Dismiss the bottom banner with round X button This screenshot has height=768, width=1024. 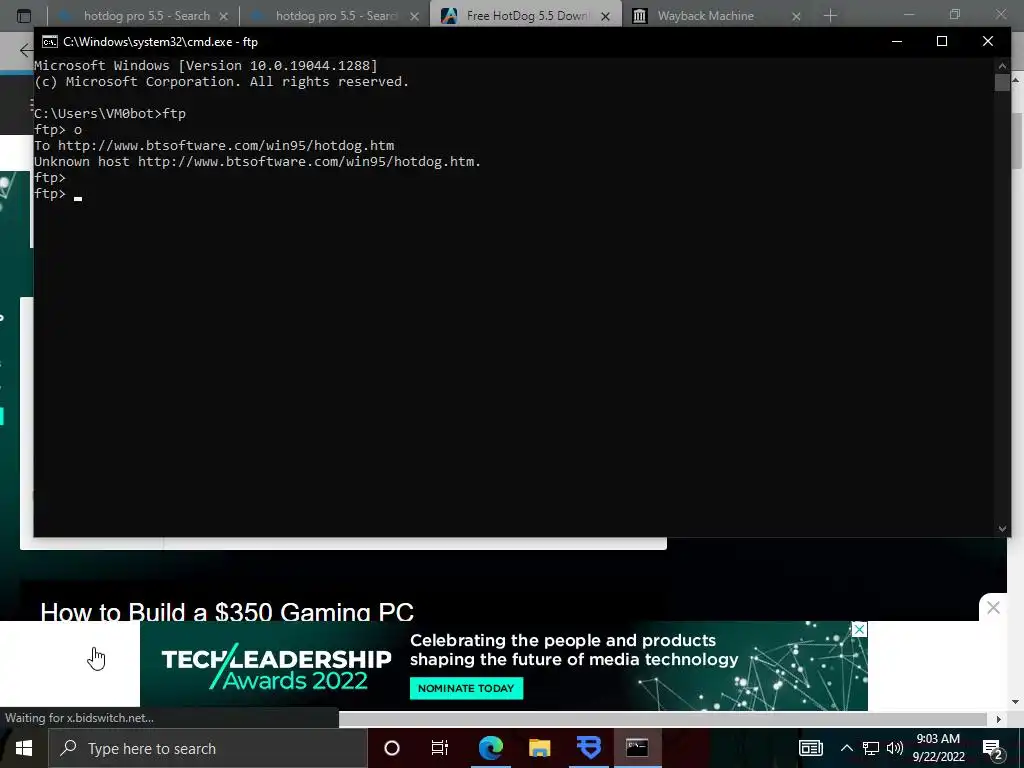(x=993, y=608)
